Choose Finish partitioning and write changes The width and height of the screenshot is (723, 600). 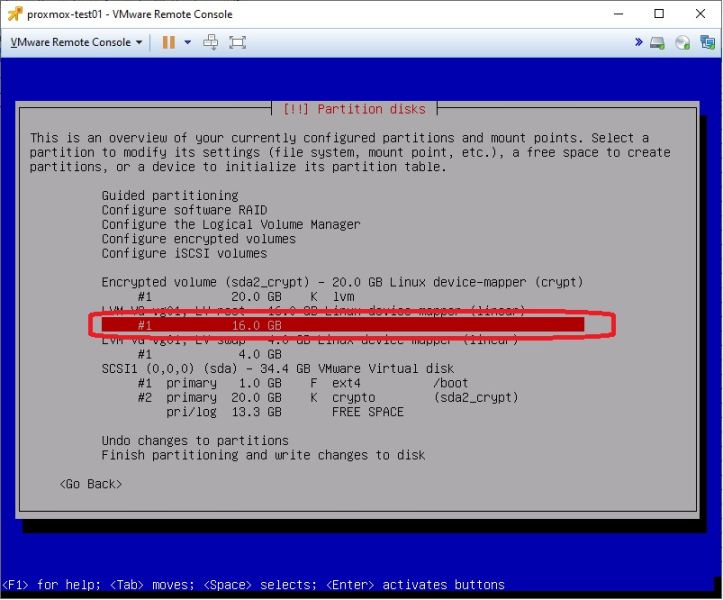tap(263, 455)
